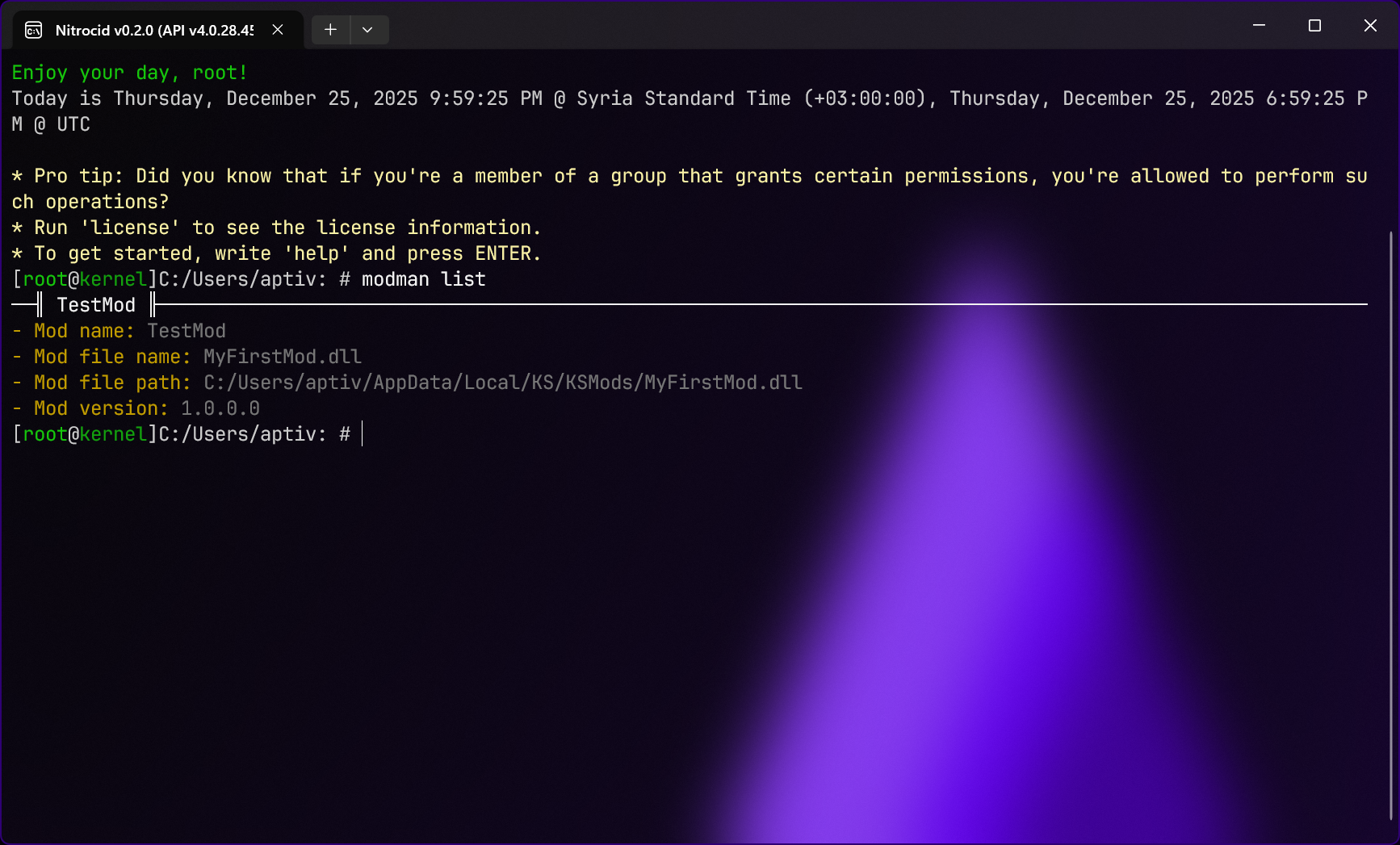Close the Nitrocid v0.2.0 tab
The image size is (1400, 845).
point(278,30)
